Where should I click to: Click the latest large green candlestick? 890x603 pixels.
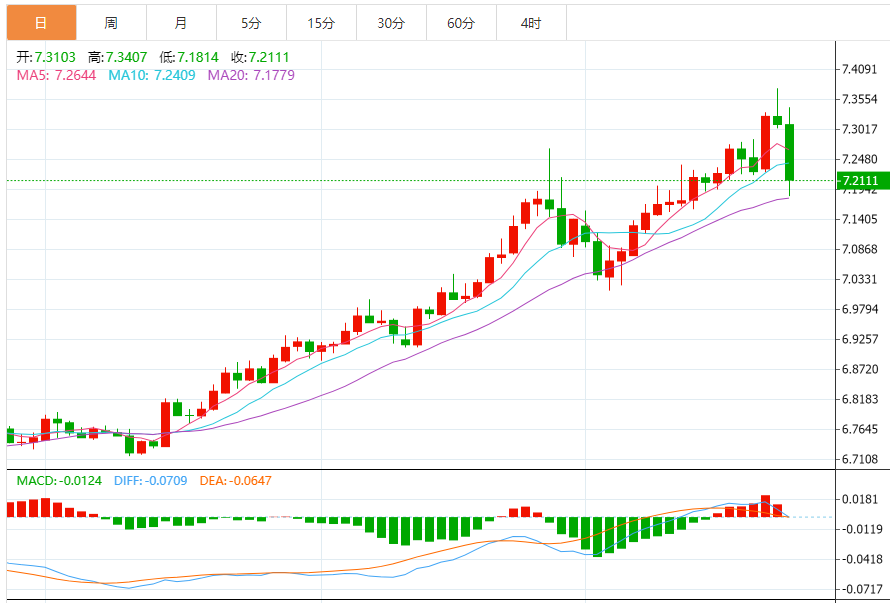(789, 152)
